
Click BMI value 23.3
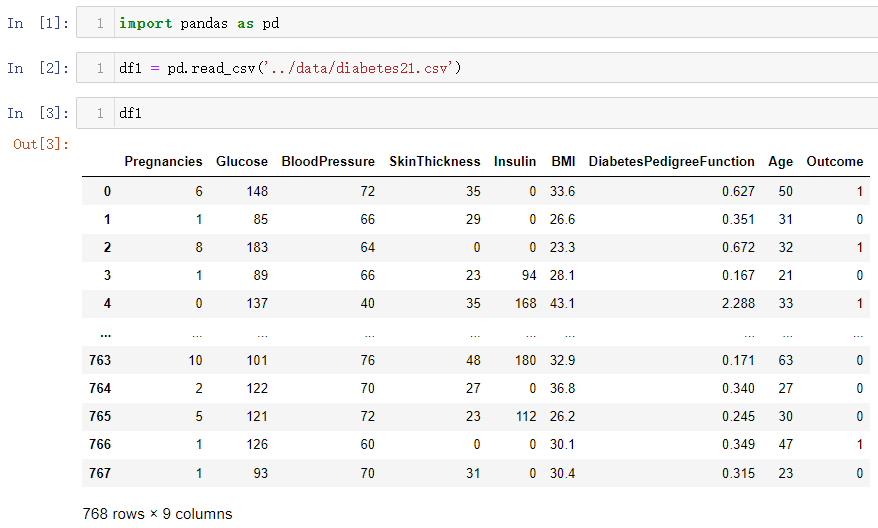pyautogui.click(x=562, y=247)
